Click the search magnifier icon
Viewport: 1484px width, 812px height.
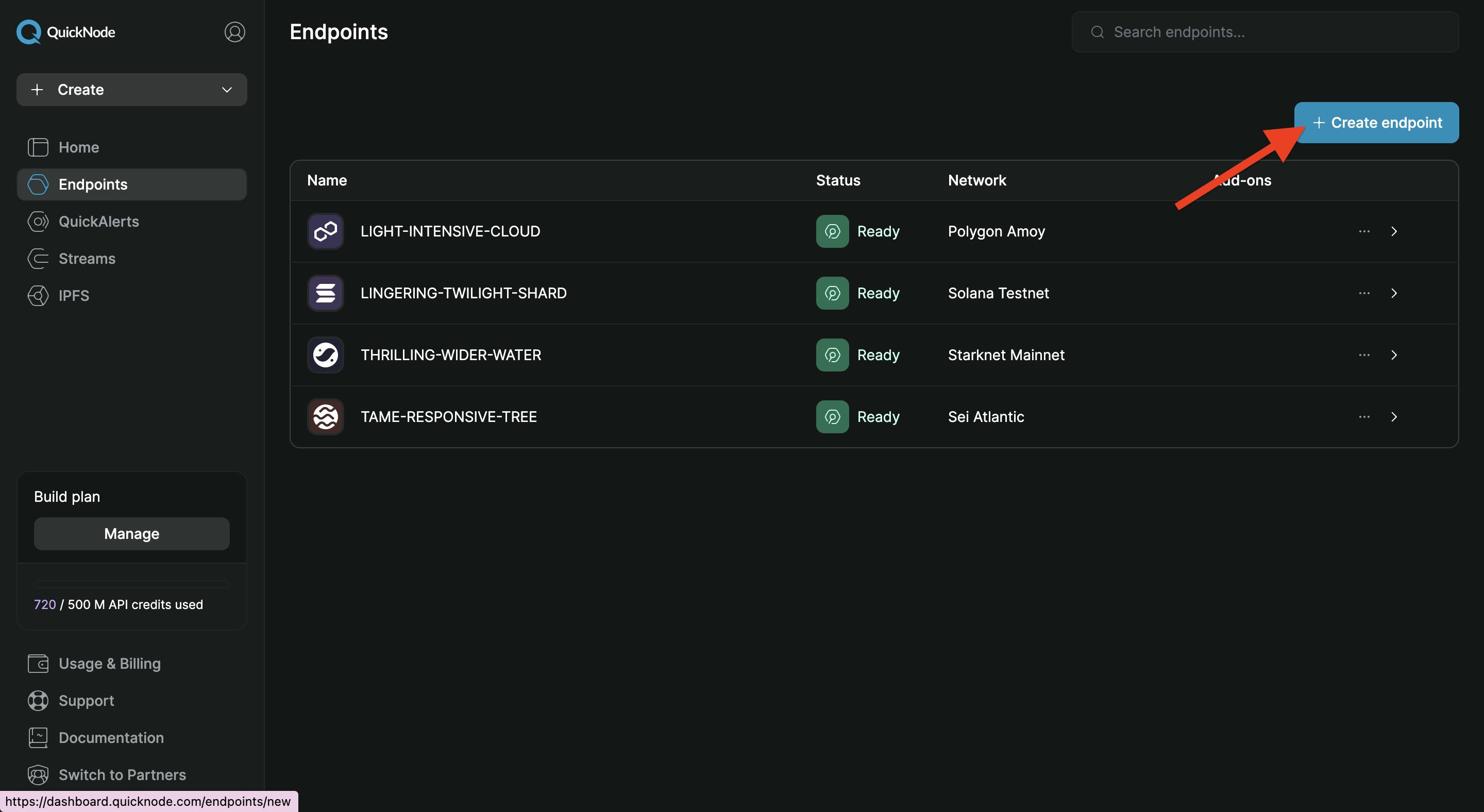[x=1098, y=31]
